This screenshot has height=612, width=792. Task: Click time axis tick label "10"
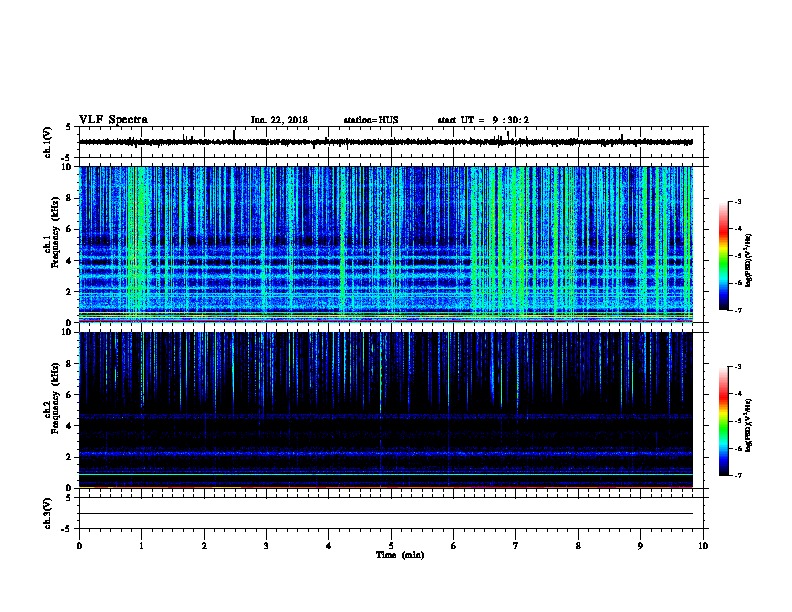tap(703, 545)
